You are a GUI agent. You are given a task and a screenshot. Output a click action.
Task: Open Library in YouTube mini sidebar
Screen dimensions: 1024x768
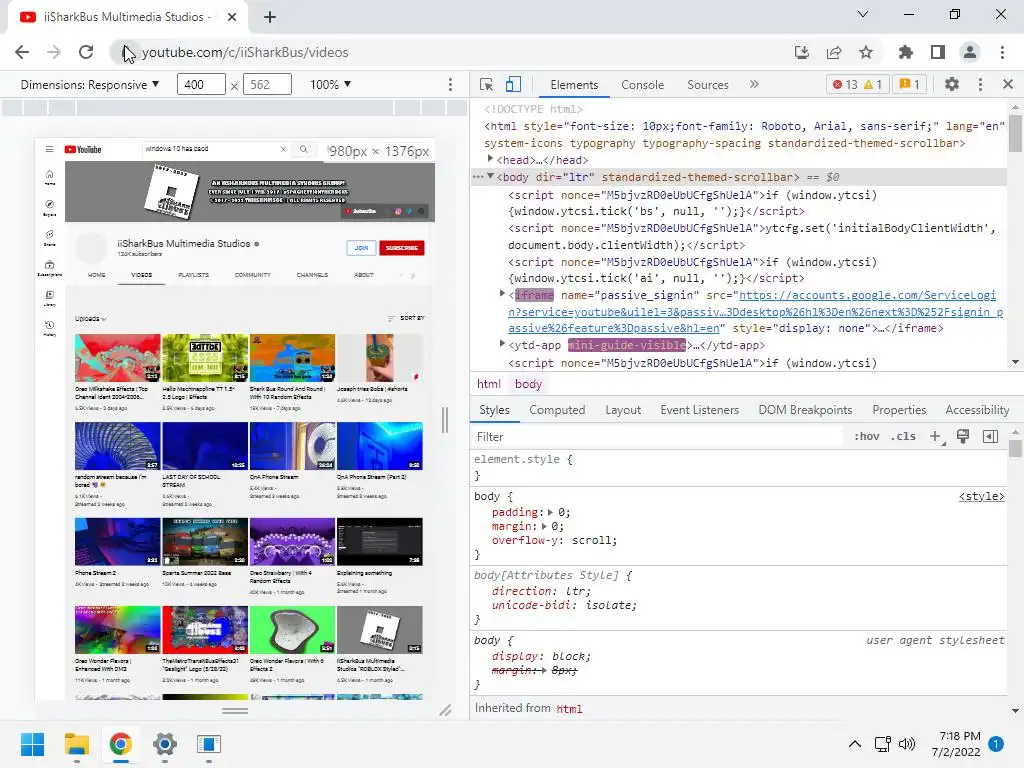(x=50, y=298)
